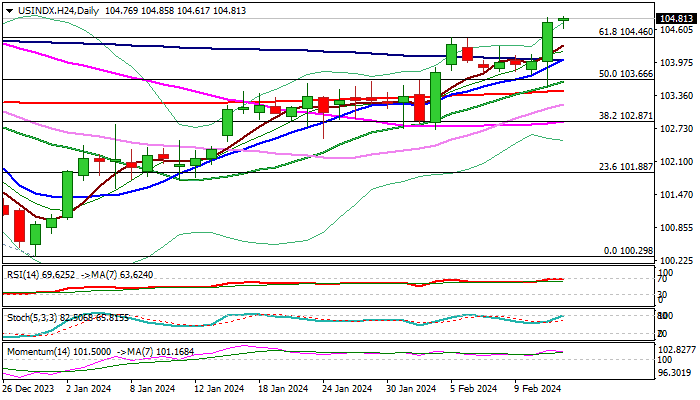Click the 103.360 price axis value

(x=676, y=96)
